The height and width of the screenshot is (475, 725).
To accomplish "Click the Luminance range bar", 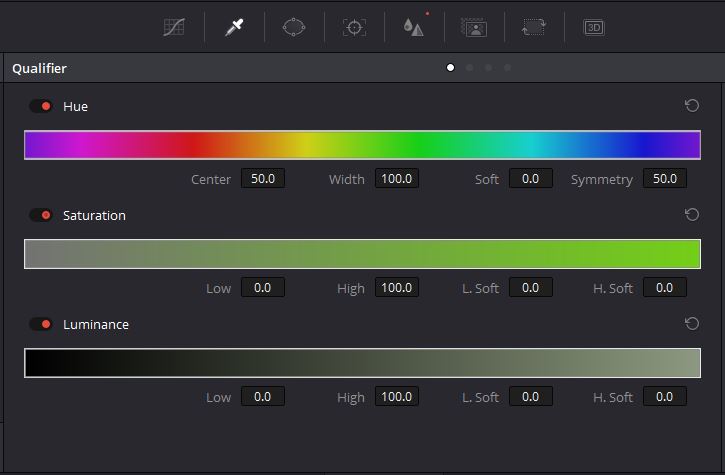I will click(x=362, y=363).
